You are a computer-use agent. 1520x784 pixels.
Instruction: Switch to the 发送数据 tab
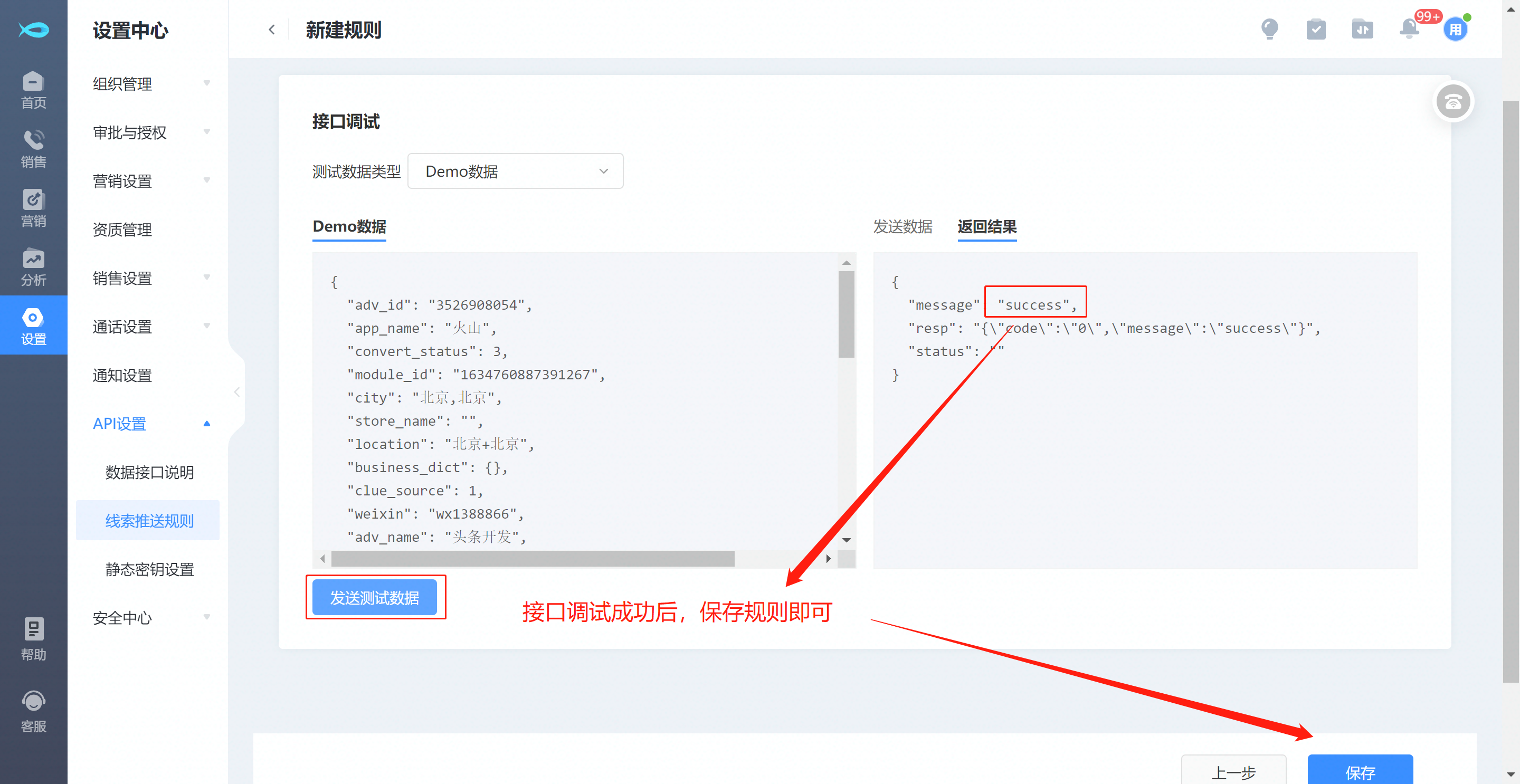902,226
